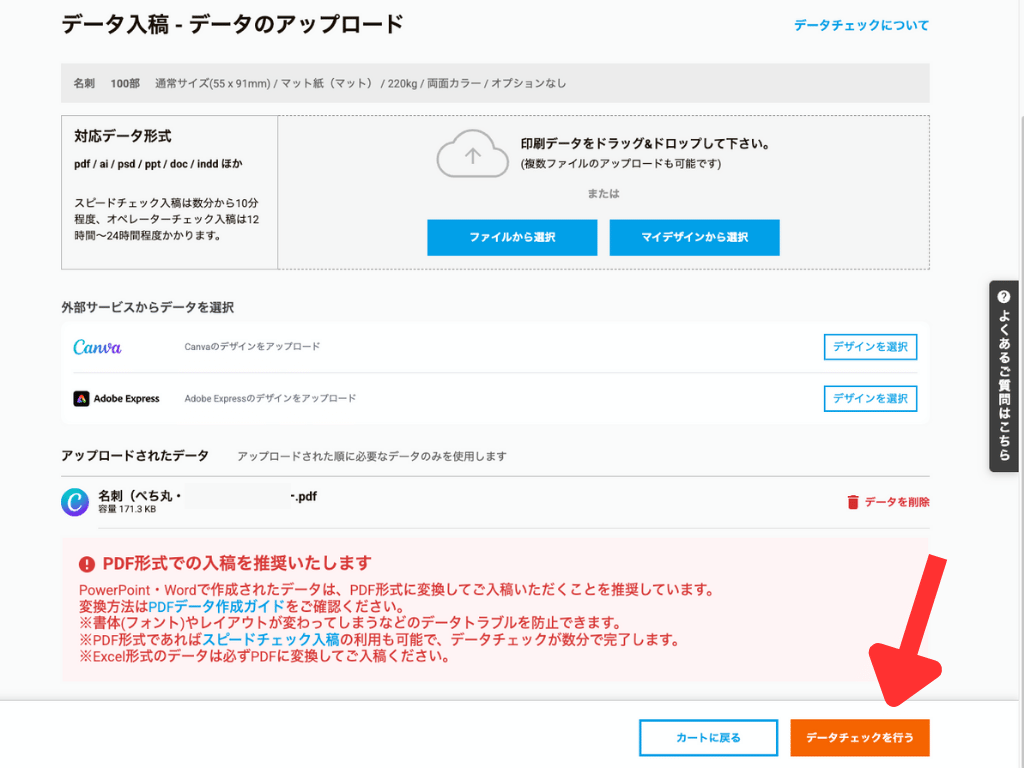Viewport: 1024px width, 768px height.
Task: Click デザインを選択 next to Adobe Express
Action: coord(870,398)
